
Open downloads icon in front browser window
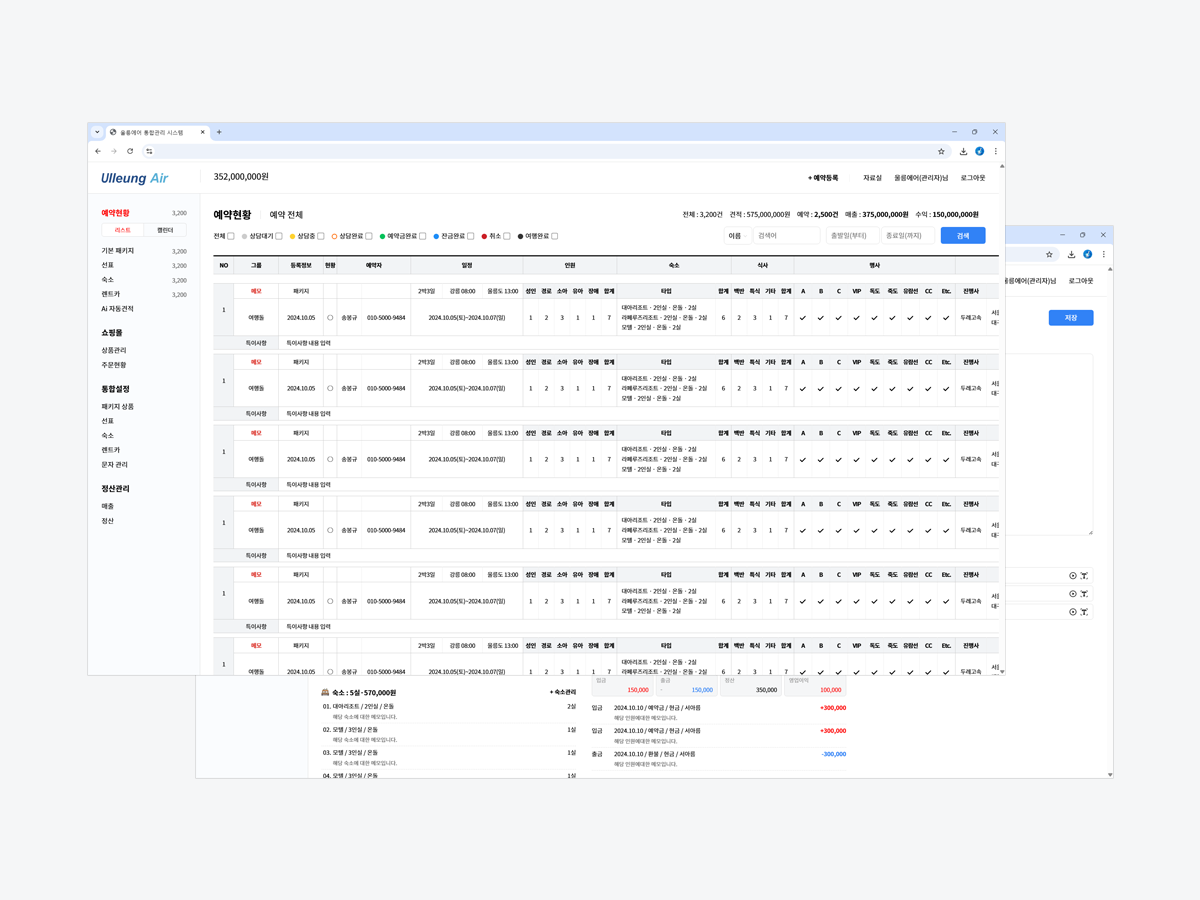point(963,151)
